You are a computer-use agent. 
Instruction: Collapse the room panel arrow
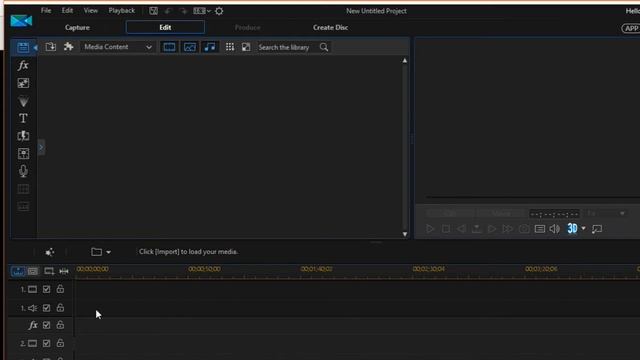coord(36,47)
